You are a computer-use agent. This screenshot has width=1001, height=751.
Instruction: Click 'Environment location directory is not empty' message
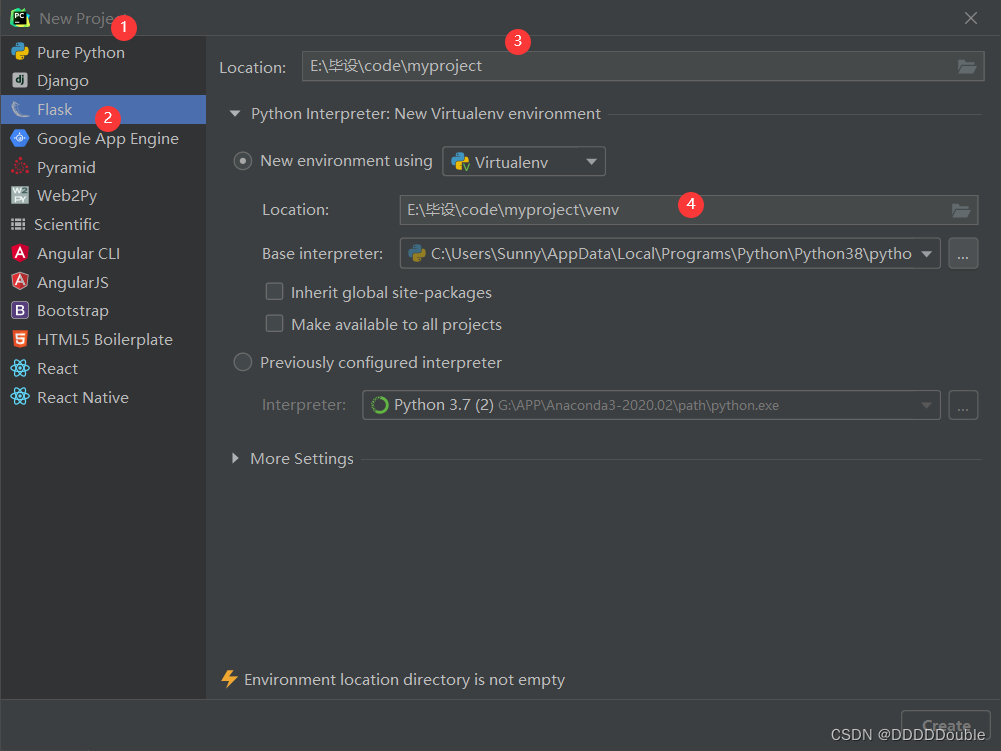405,679
